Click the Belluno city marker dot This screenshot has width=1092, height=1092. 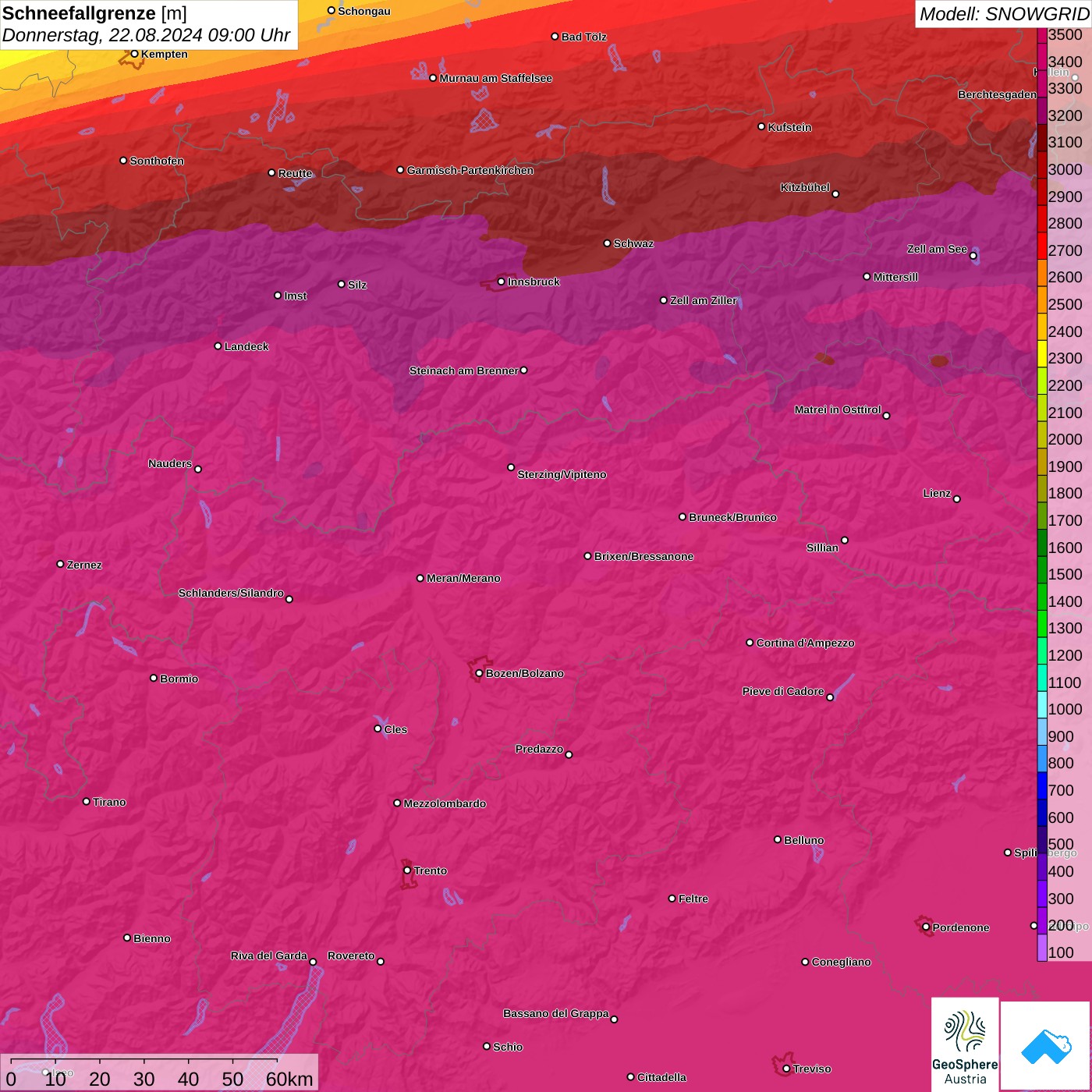click(777, 839)
